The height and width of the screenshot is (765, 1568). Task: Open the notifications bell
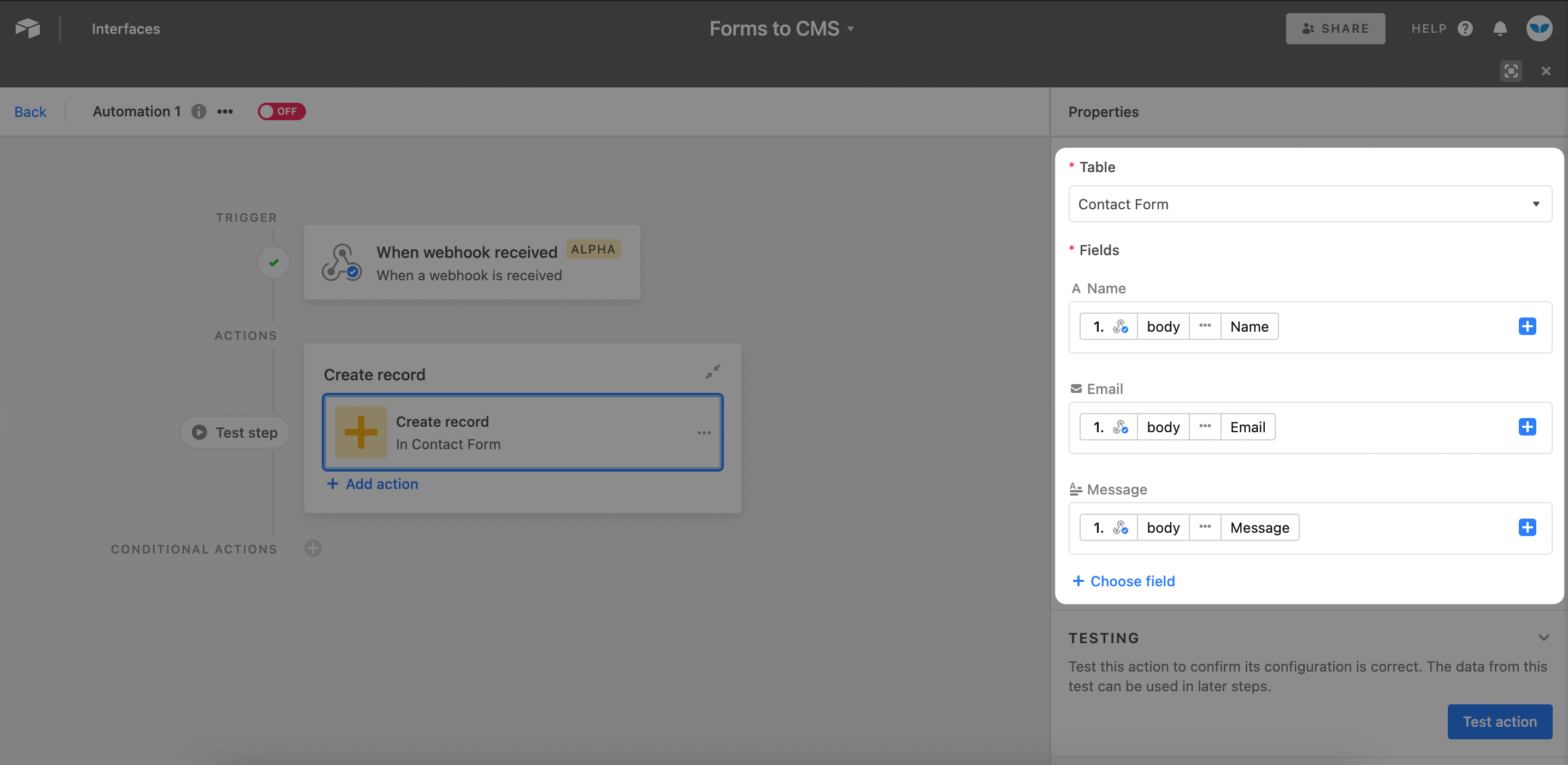pos(1500,28)
